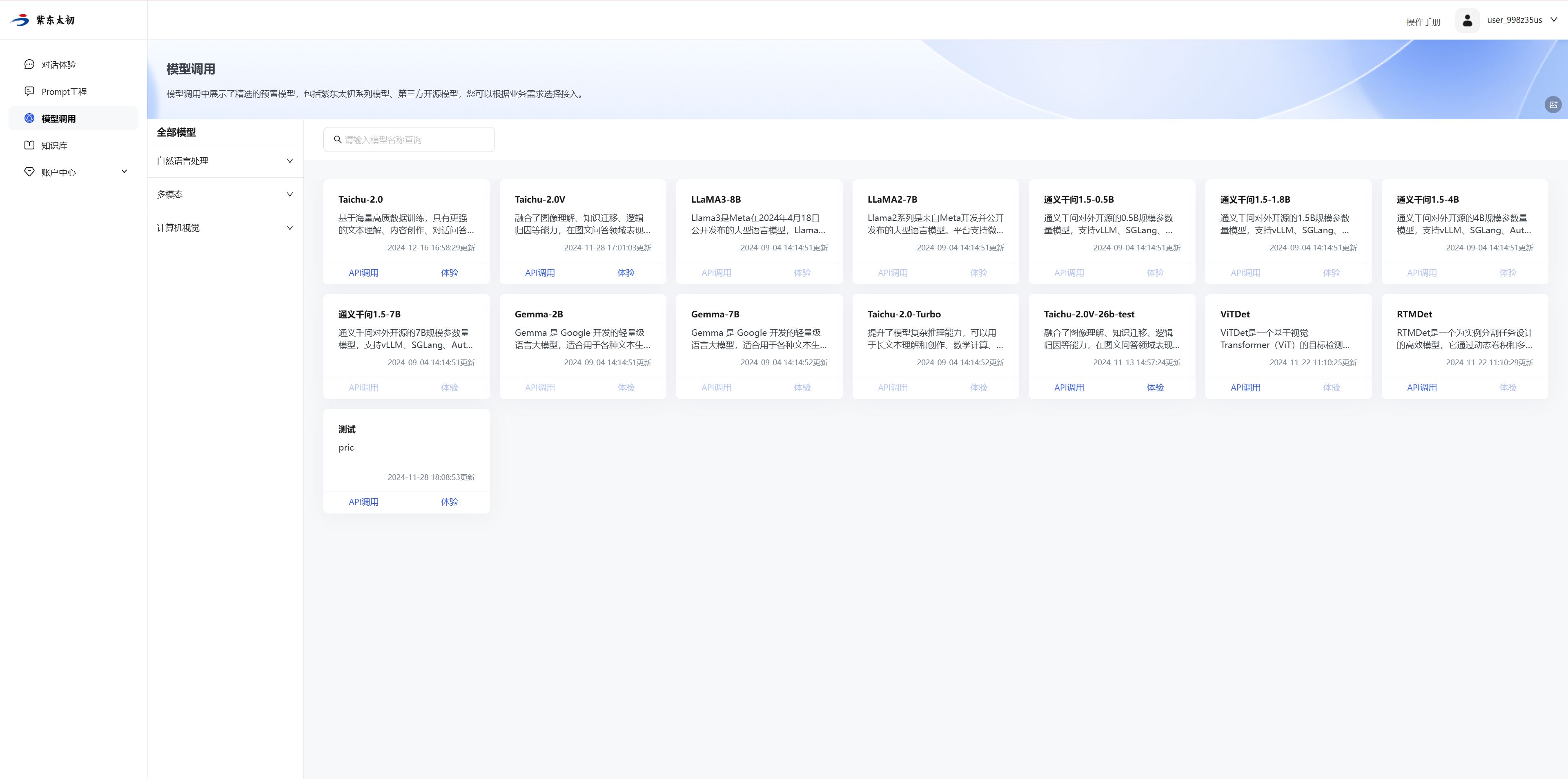Image resolution: width=1568 pixels, height=779 pixels.
Task: Open the 对话体验 chat bubble icon
Action: point(29,65)
